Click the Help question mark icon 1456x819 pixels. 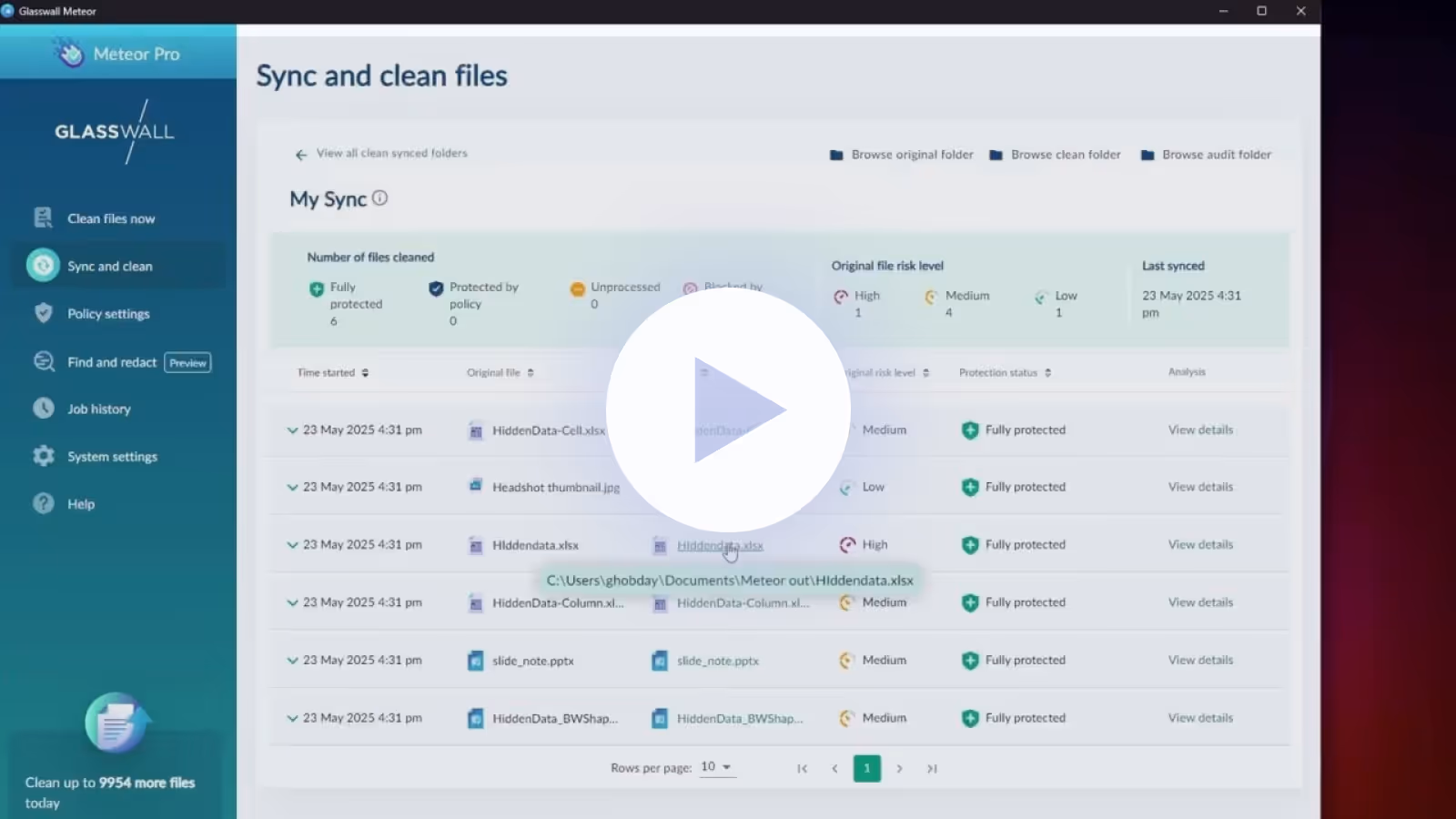click(43, 503)
